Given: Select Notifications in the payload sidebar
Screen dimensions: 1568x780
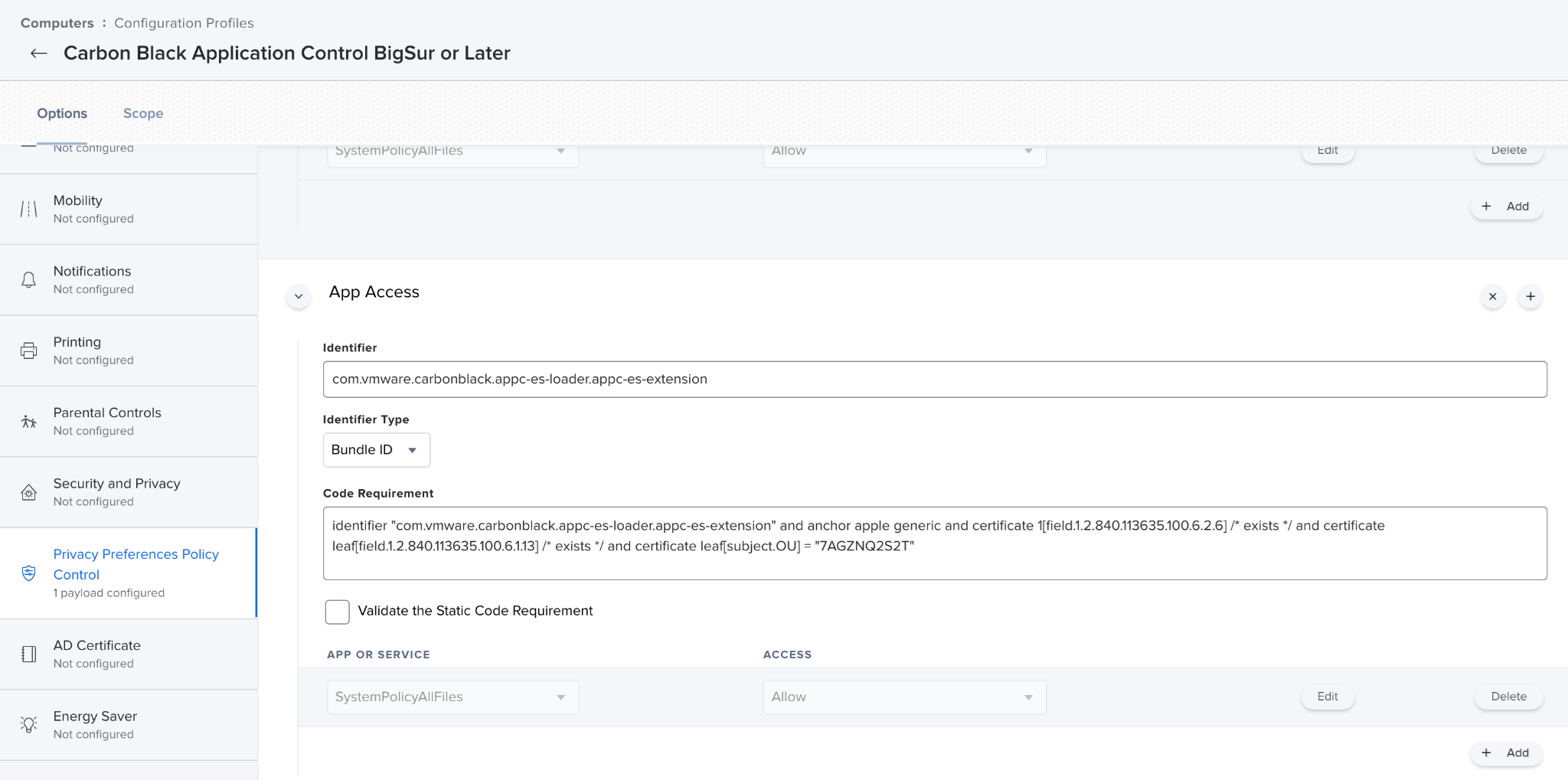Looking at the screenshot, I should pos(129,280).
